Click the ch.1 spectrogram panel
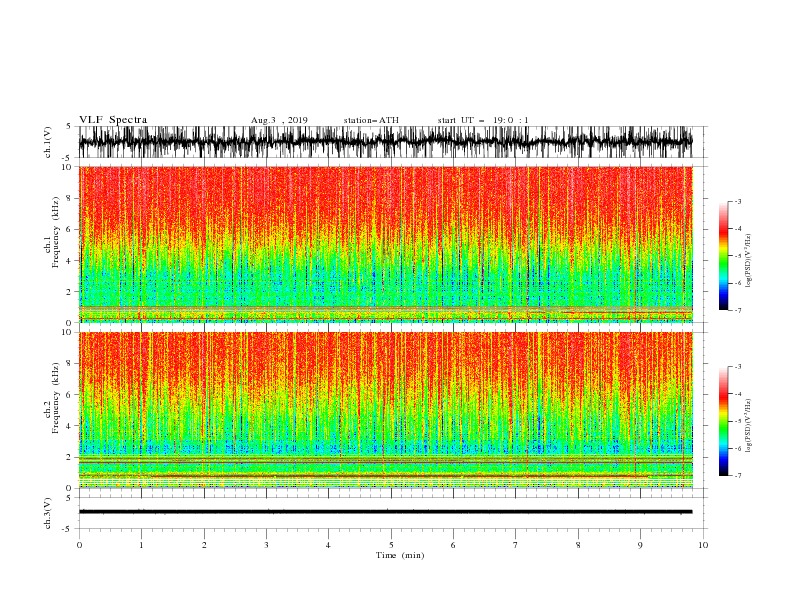The height and width of the screenshot is (612, 792). (x=385, y=244)
